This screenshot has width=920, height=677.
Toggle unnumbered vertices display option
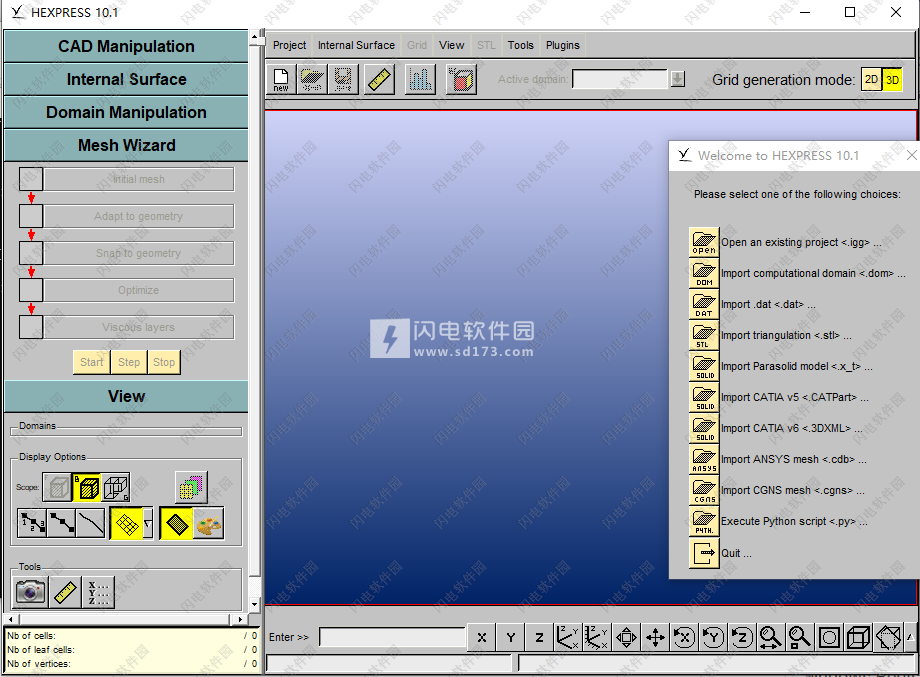62,523
